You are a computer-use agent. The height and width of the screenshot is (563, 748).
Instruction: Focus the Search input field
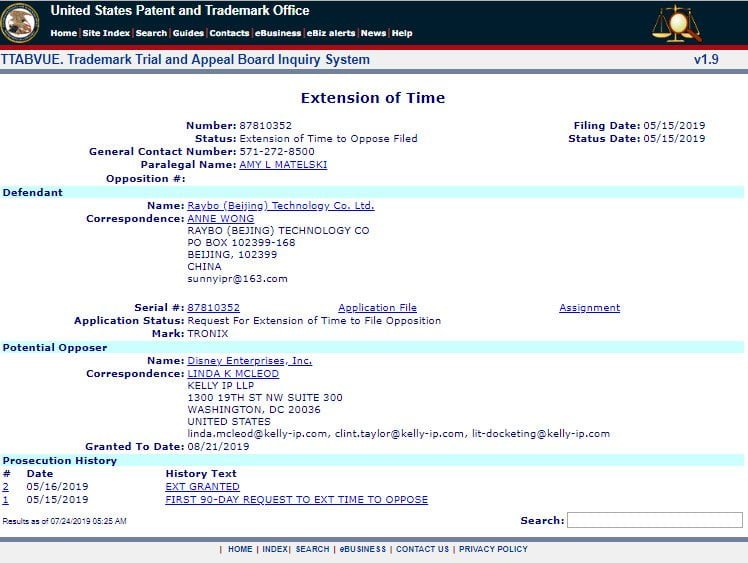654,520
